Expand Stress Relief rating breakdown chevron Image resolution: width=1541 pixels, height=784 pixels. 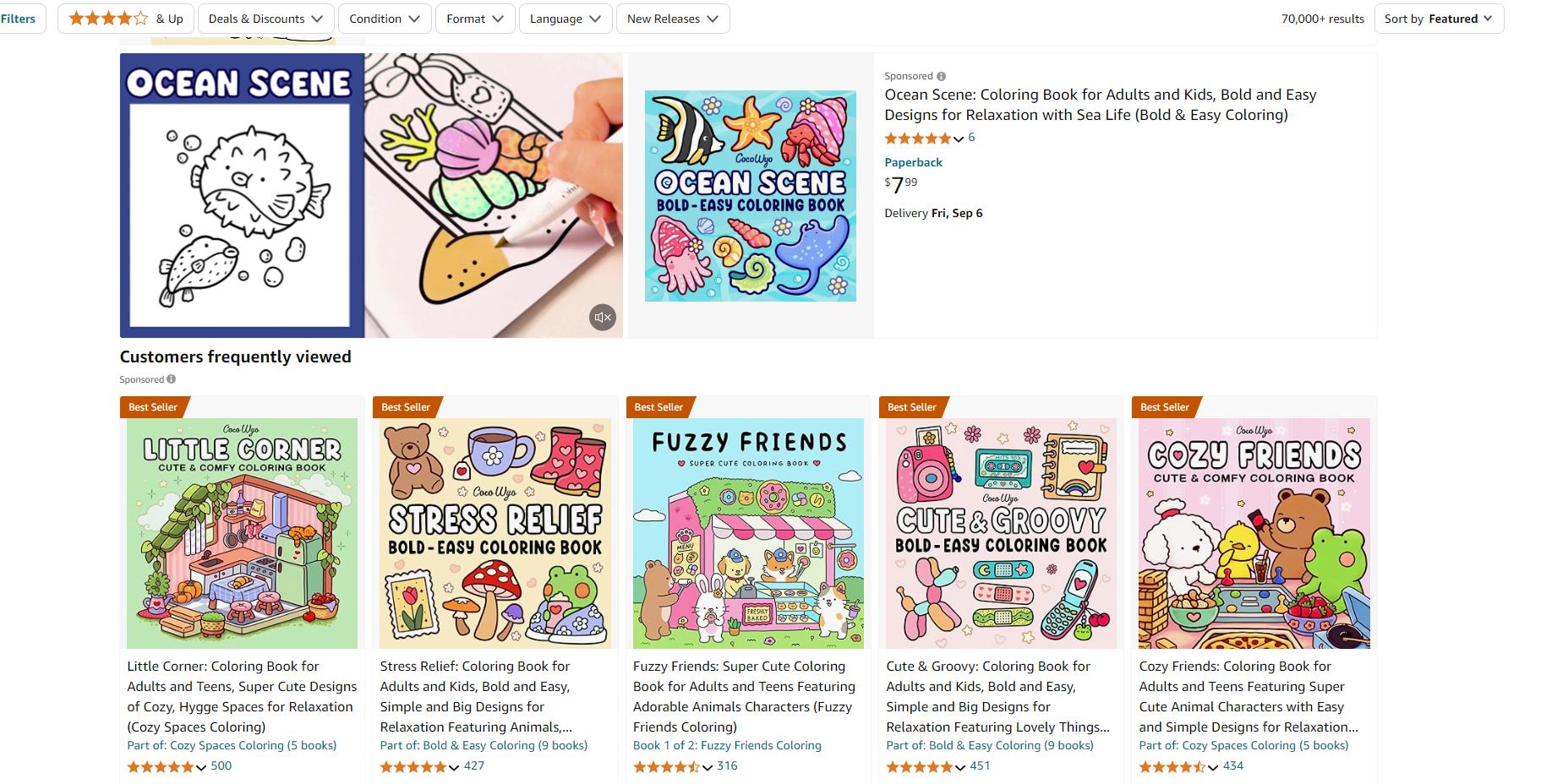[454, 767]
